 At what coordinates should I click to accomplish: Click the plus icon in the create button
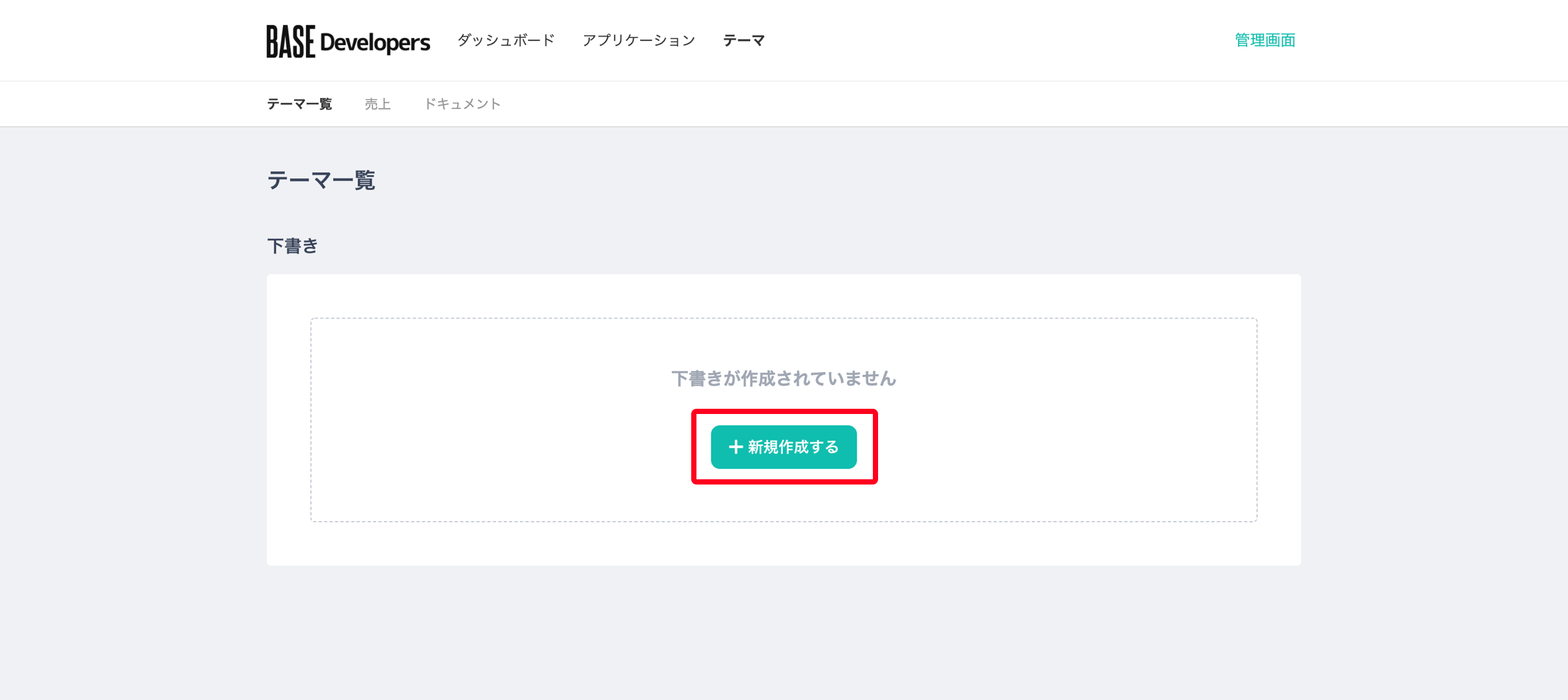(736, 447)
